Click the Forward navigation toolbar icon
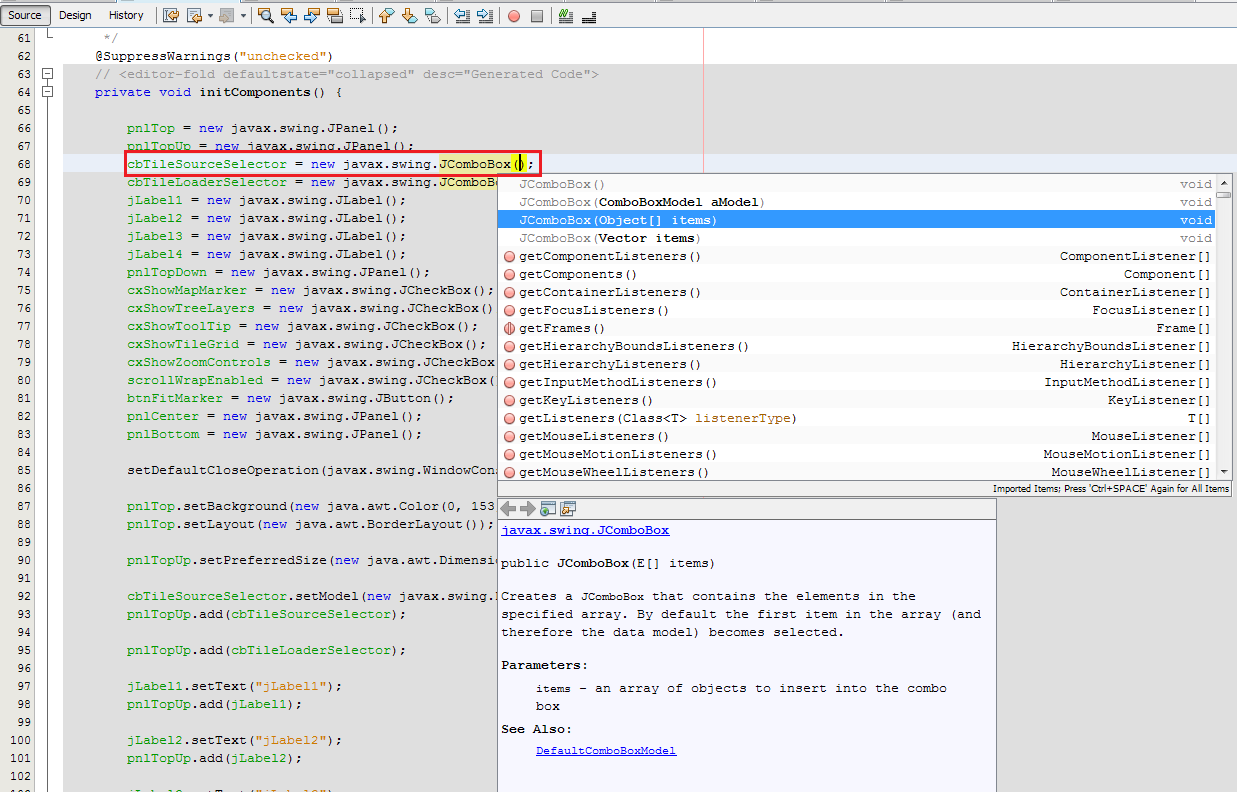 [226, 16]
